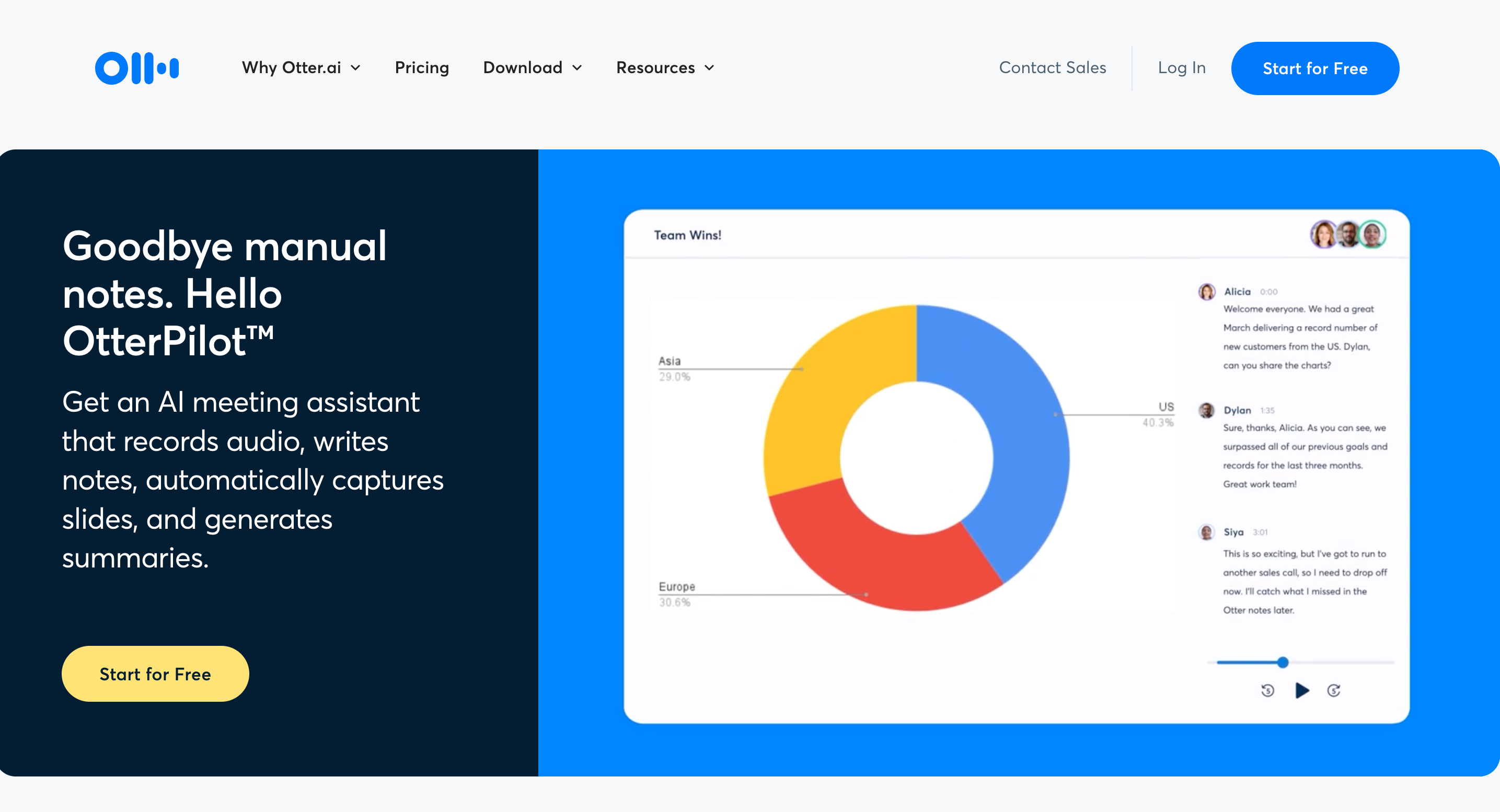Click Siya's avatar beside her transcript message

click(1206, 532)
